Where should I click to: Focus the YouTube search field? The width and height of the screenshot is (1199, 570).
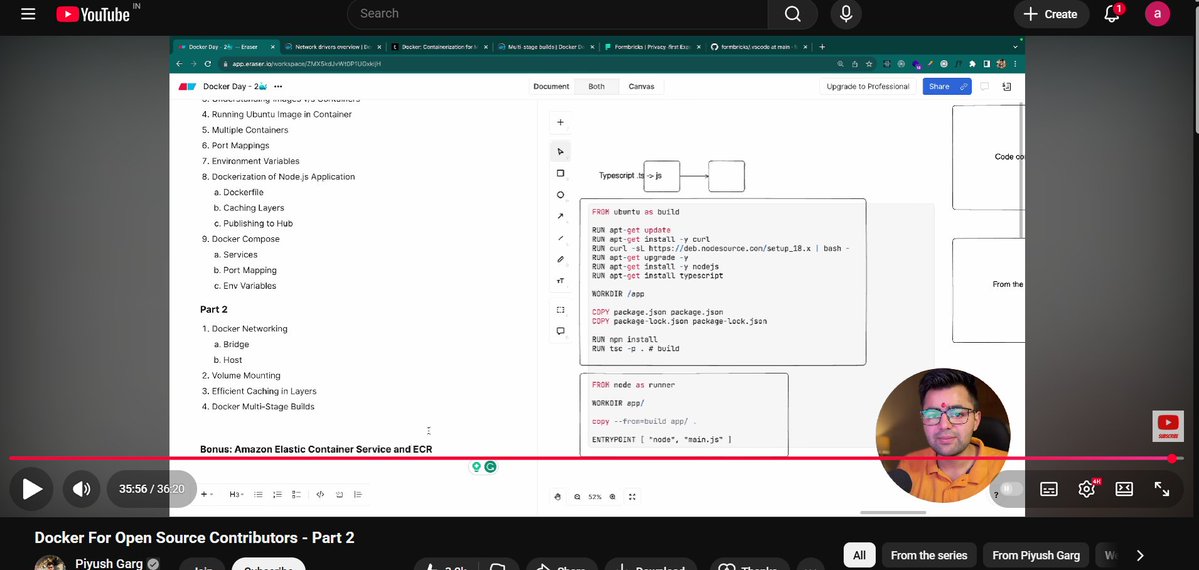click(558, 14)
